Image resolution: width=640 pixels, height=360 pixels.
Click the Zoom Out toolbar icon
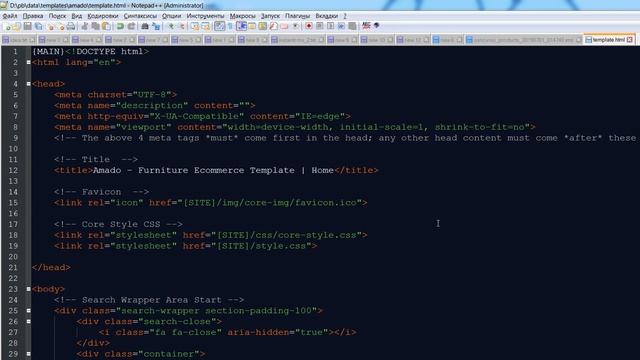182,27
